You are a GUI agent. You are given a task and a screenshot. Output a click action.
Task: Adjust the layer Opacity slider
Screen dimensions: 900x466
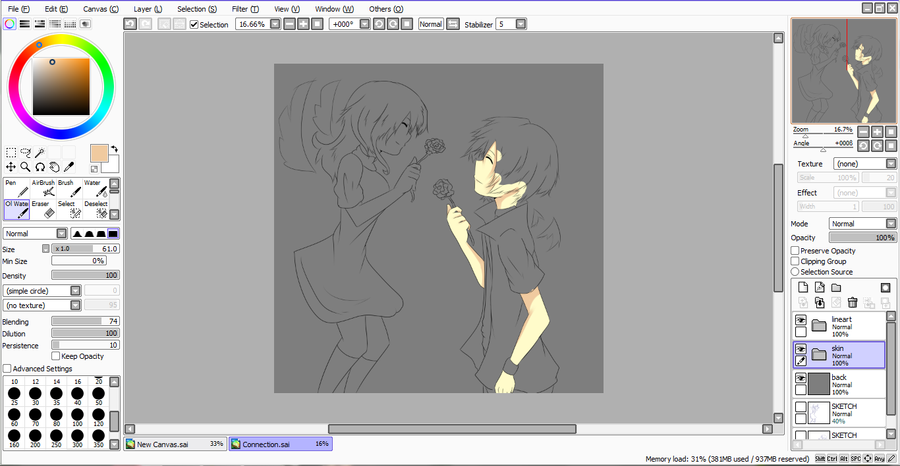coord(862,238)
